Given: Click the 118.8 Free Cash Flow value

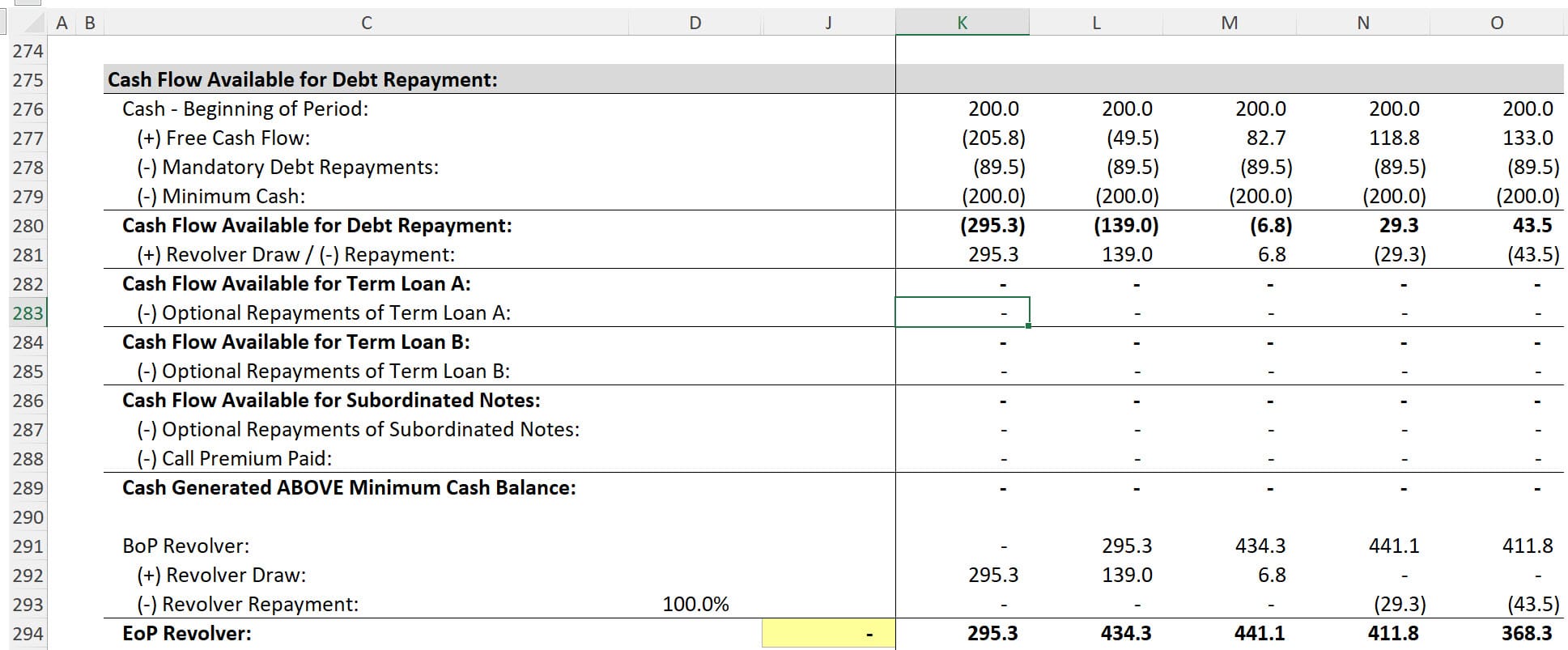Looking at the screenshot, I should coord(1394,138).
